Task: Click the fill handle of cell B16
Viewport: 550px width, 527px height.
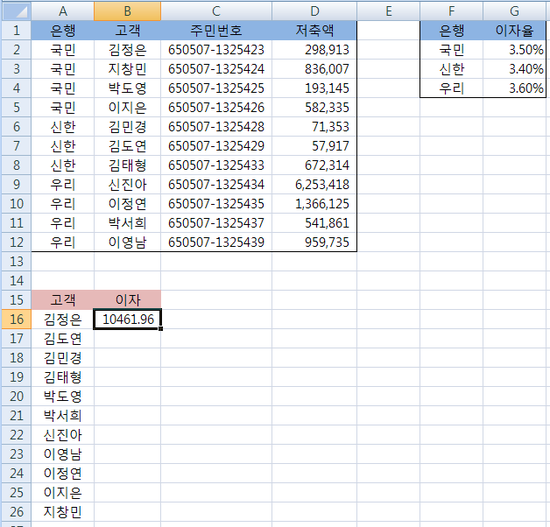Action: pyautogui.click(x=161, y=329)
